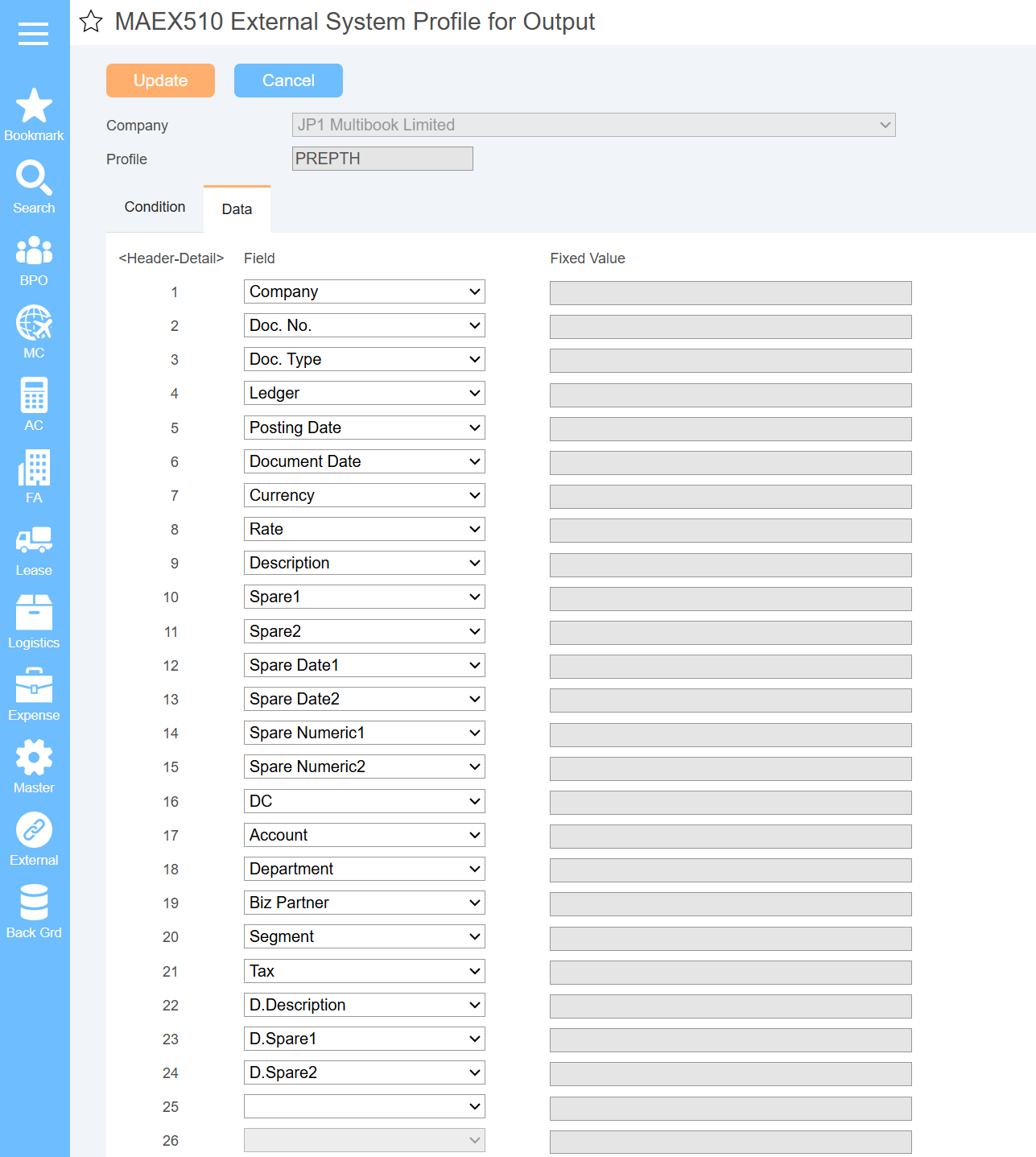The width and height of the screenshot is (1036, 1157).
Task: Click the Update button
Action: tap(160, 81)
